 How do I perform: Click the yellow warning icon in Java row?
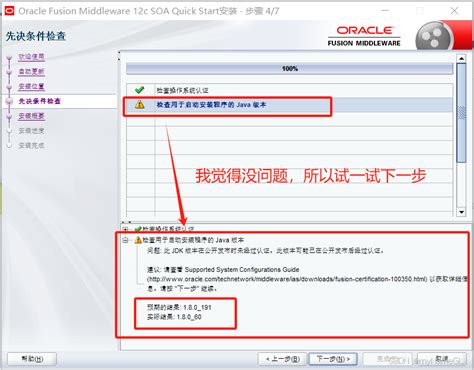click(140, 105)
